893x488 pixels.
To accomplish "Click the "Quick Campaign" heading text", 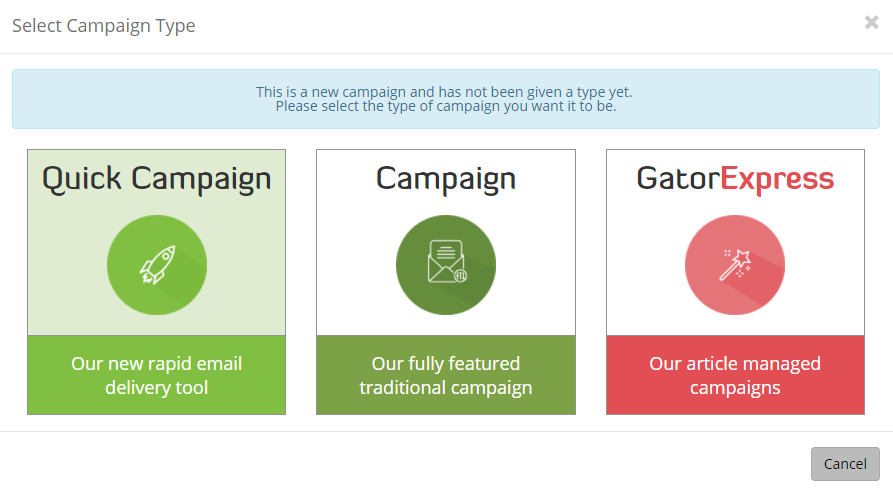I will tap(157, 179).
